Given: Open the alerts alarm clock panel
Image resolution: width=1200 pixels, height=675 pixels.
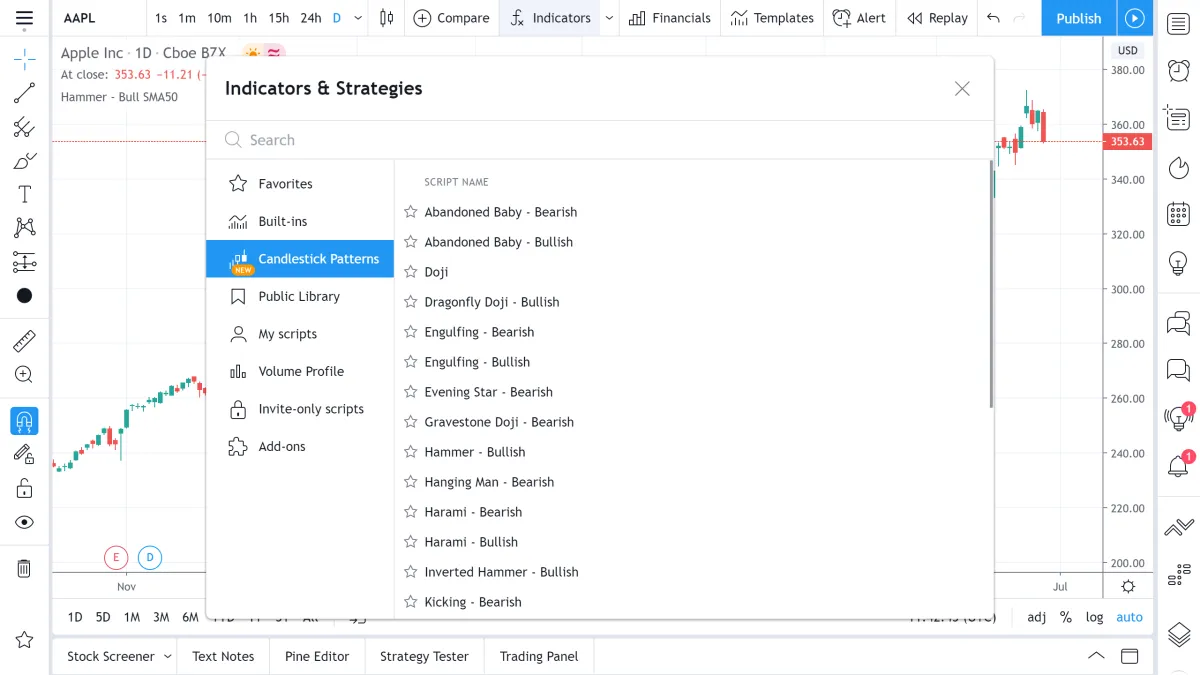Looking at the screenshot, I should coord(1178,70).
